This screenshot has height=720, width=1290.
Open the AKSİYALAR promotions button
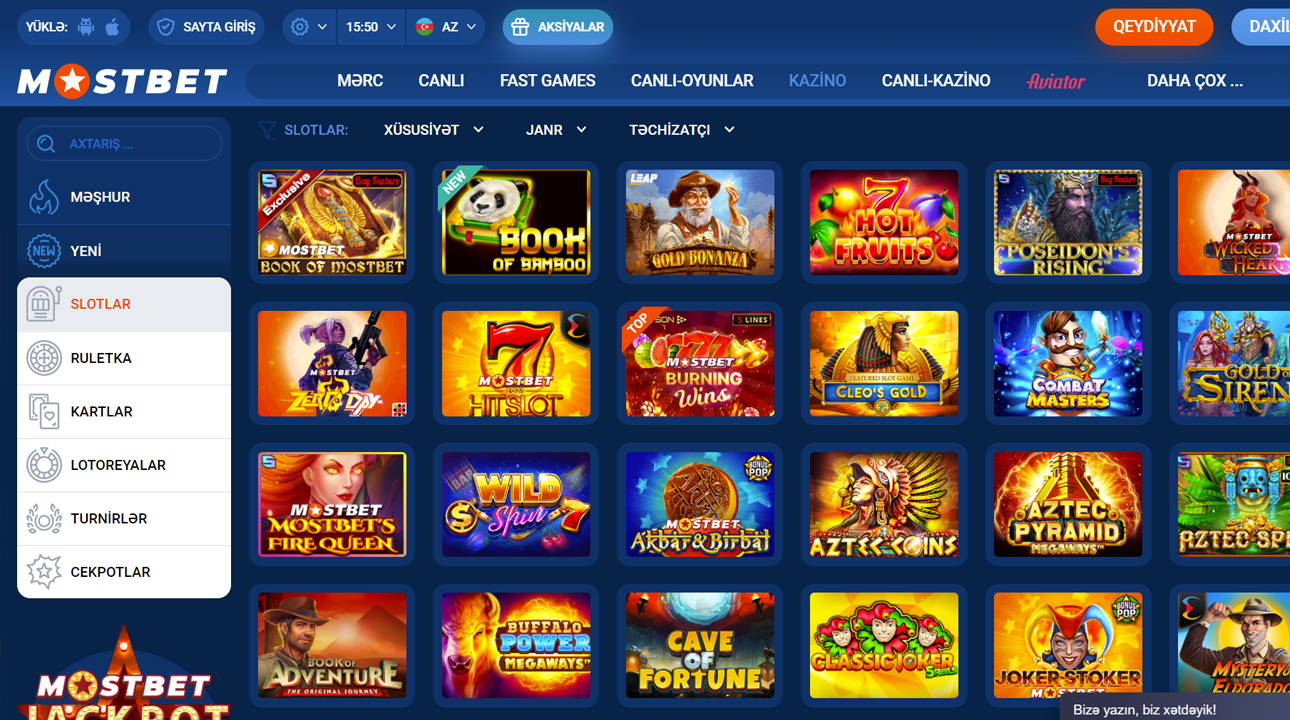pos(558,27)
